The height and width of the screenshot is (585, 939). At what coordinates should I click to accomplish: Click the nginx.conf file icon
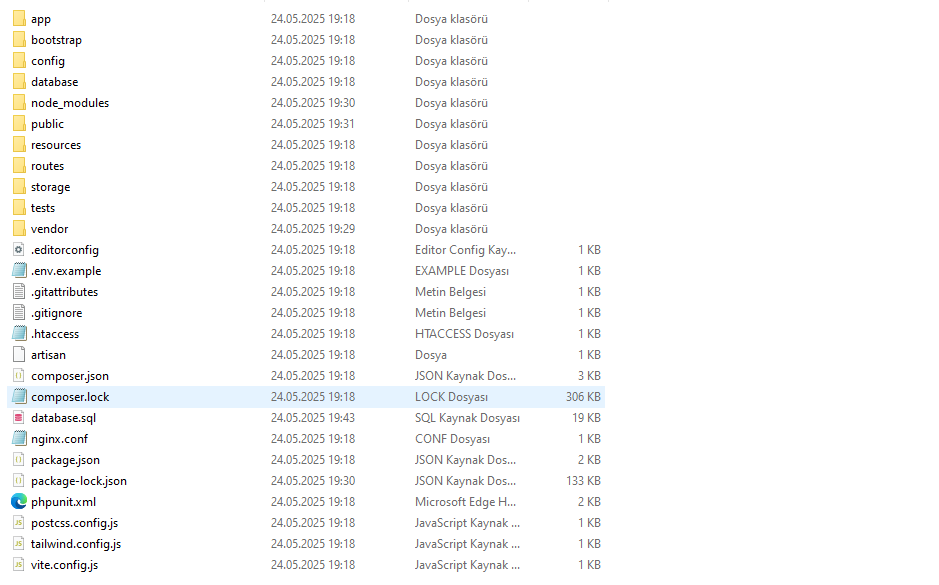click(19, 438)
